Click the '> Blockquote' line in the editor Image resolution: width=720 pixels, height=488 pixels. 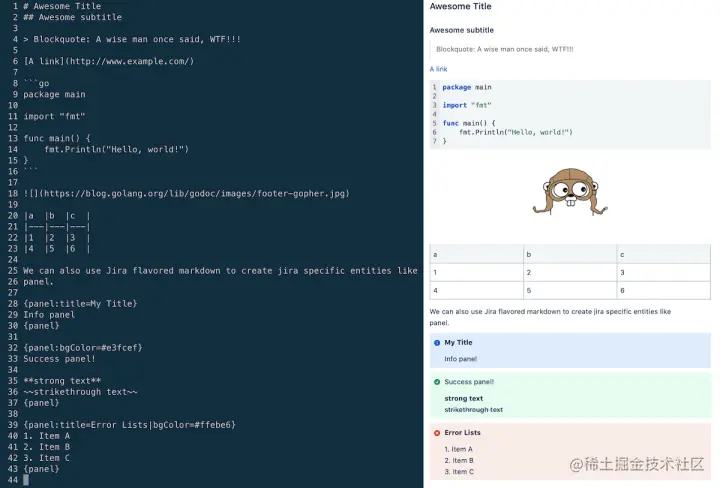(132, 39)
